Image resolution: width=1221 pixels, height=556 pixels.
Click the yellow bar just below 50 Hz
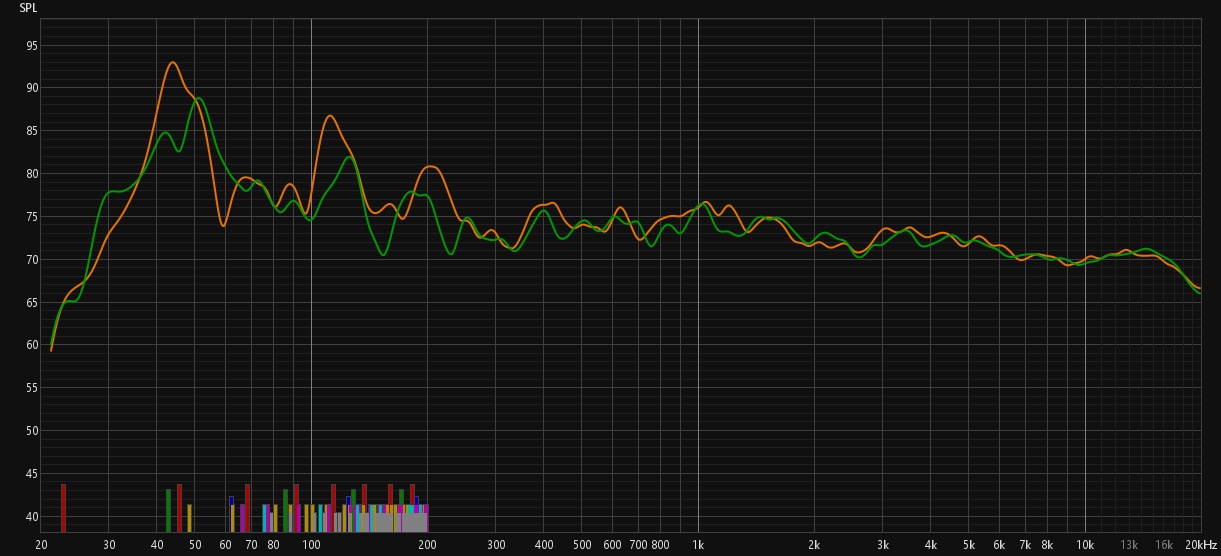[x=189, y=518]
